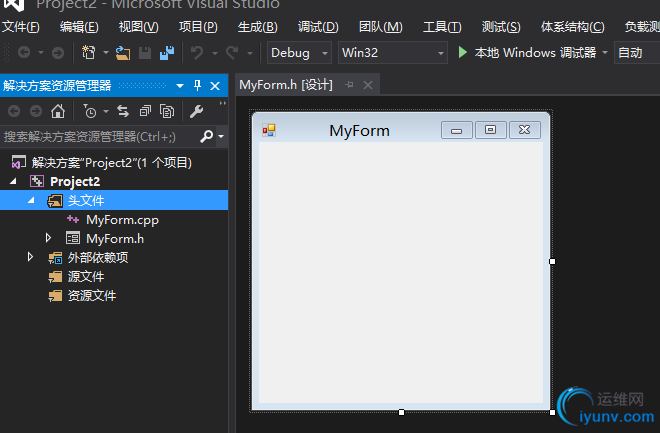Open the Win32 platform dropdown
Viewport: 660px width, 433px height.
[x=441, y=53]
